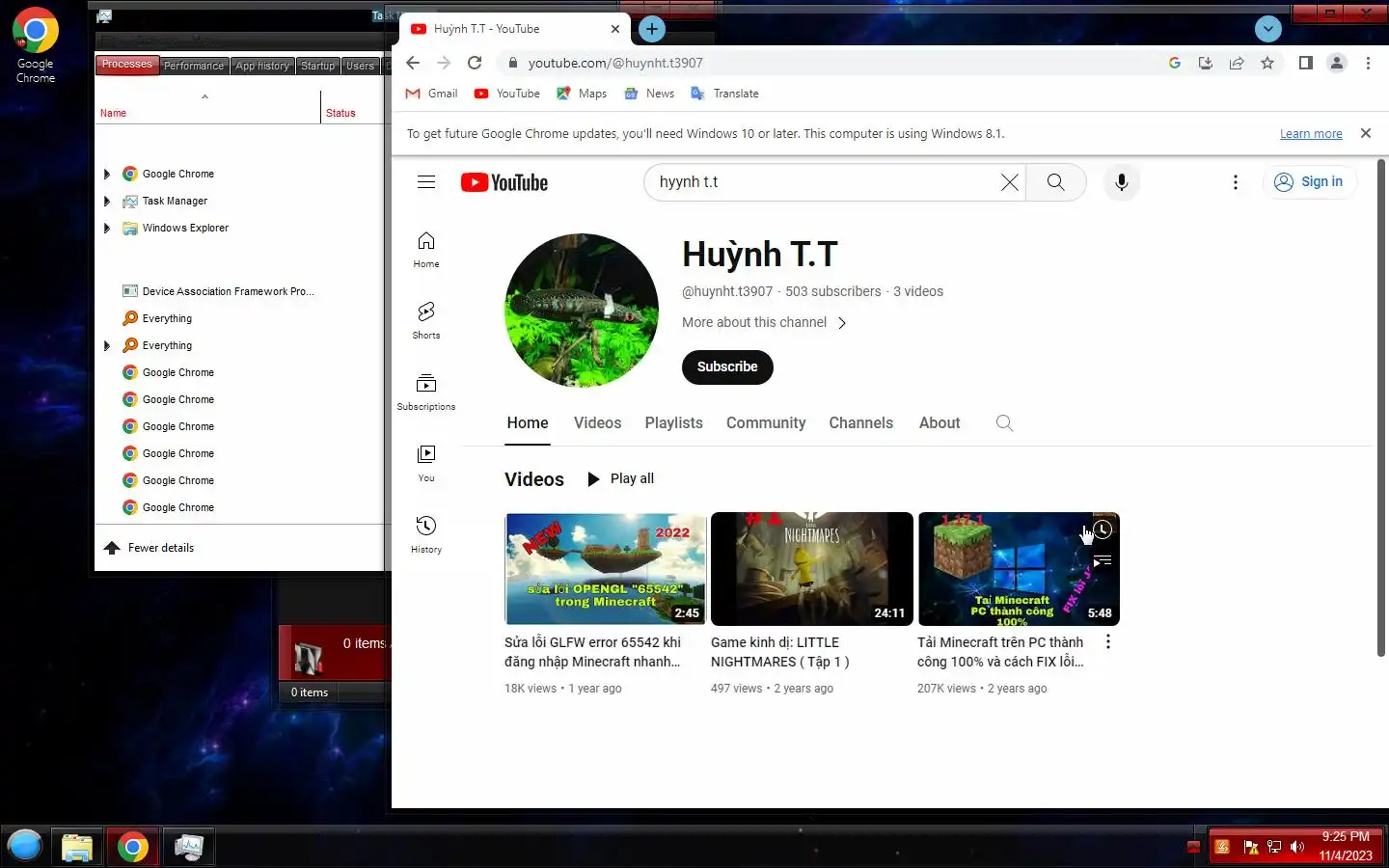This screenshot has height=868, width=1389.
Task: Switch to Videos channel tab
Action: (597, 423)
